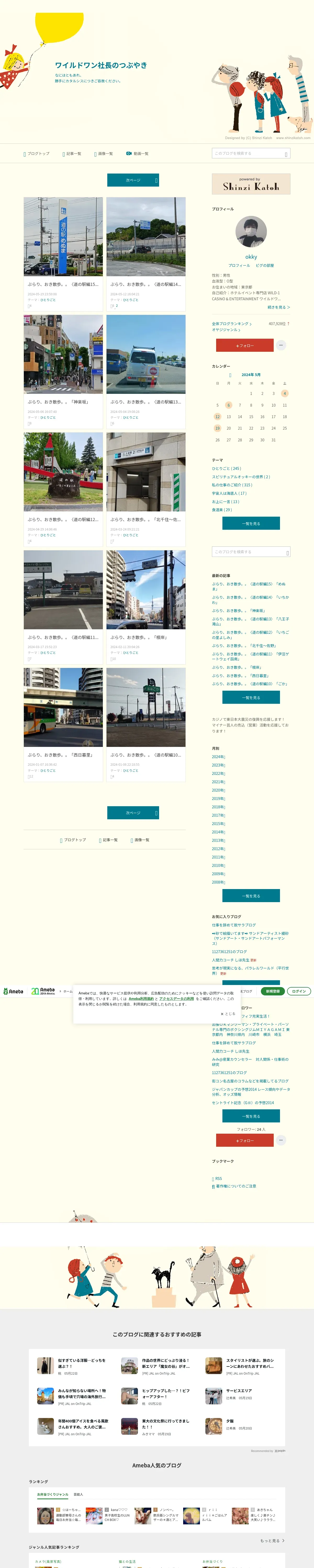Click the video camera icon for 動画一覧

(x=129, y=153)
